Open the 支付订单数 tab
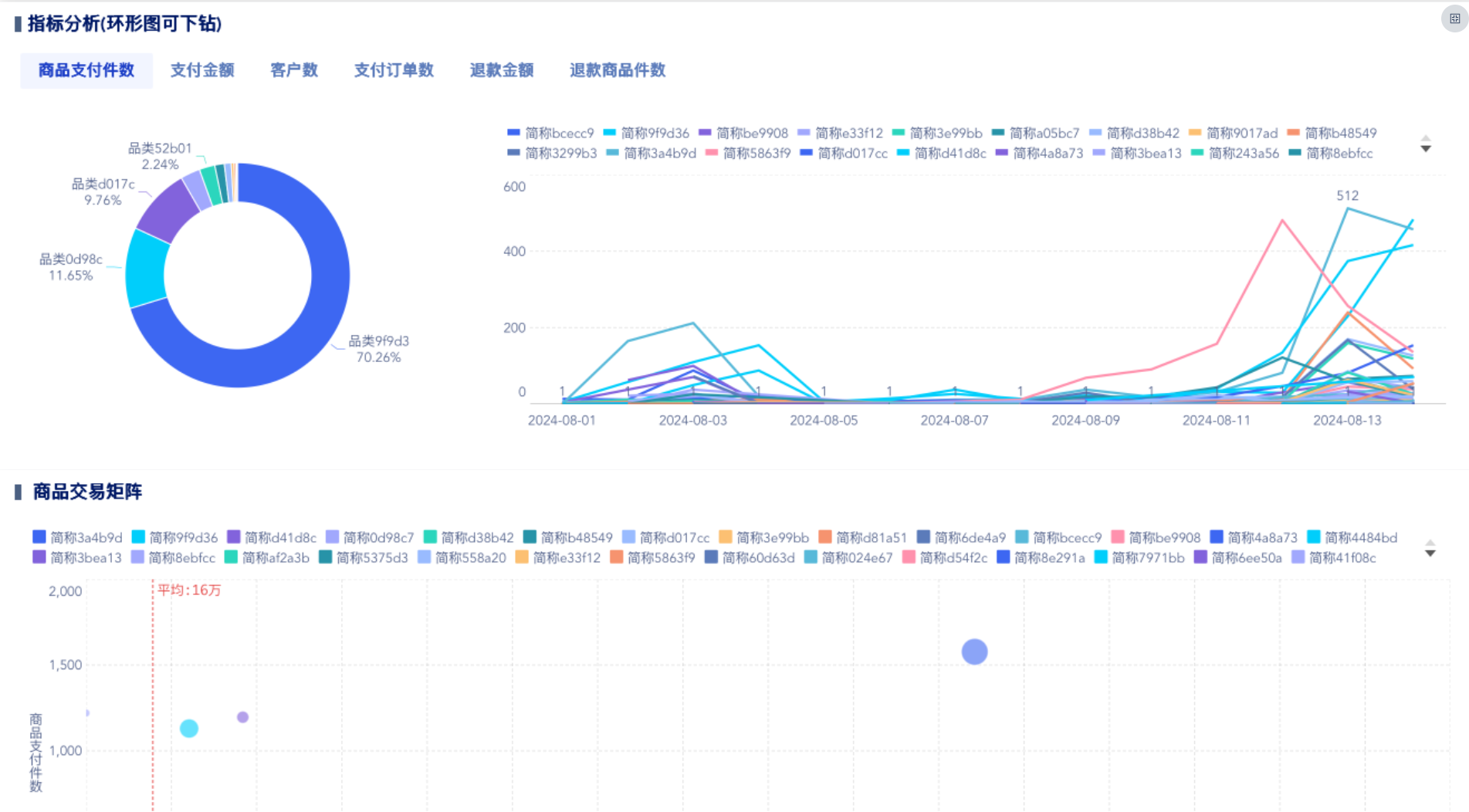Viewport: 1469px width, 812px height. tap(394, 70)
